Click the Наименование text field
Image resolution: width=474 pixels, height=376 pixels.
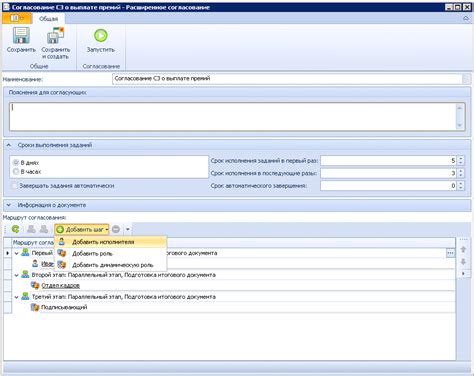tap(287, 79)
